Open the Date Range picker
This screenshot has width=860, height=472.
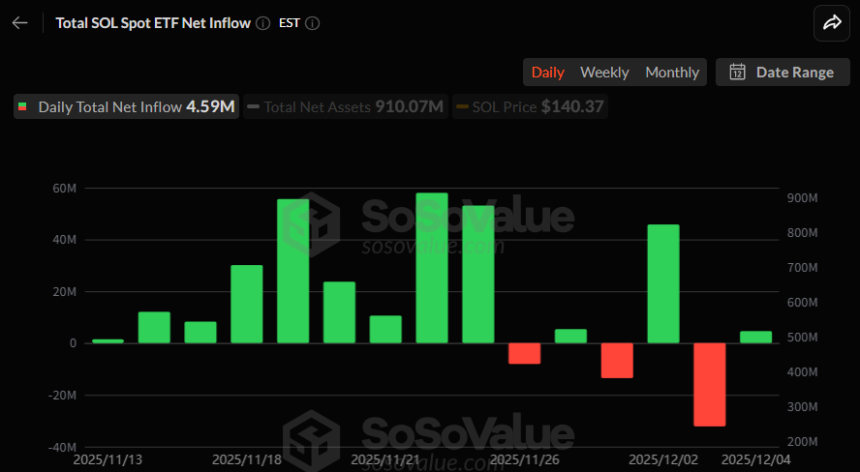(782, 72)
